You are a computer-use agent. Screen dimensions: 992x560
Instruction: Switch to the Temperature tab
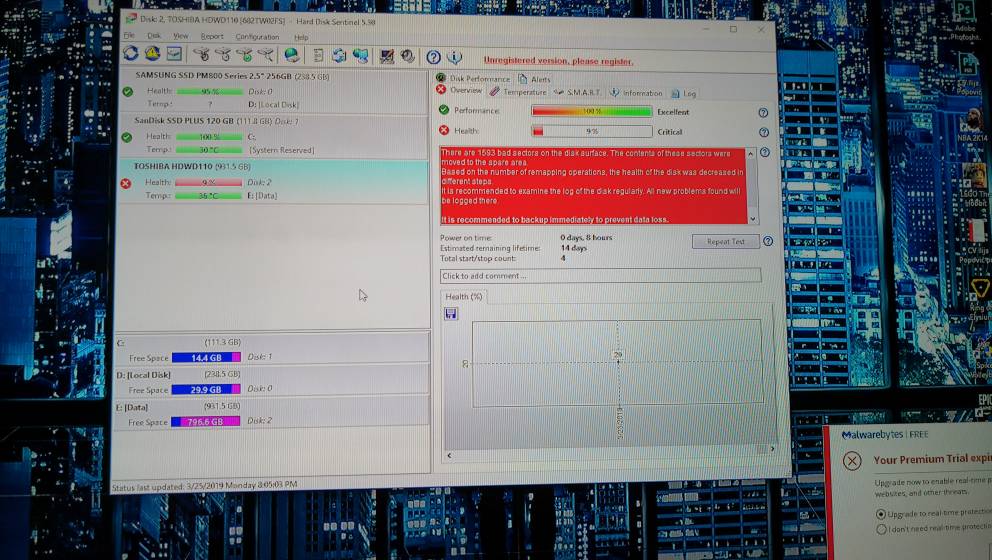518,92
